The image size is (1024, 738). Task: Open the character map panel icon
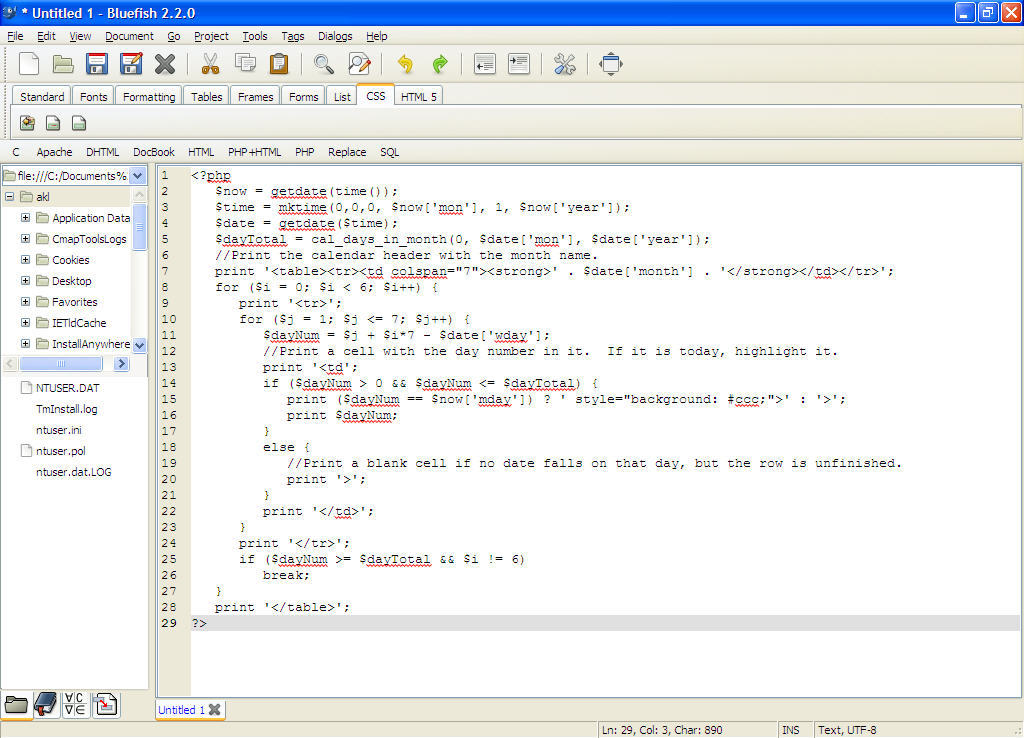click(74, 705)
